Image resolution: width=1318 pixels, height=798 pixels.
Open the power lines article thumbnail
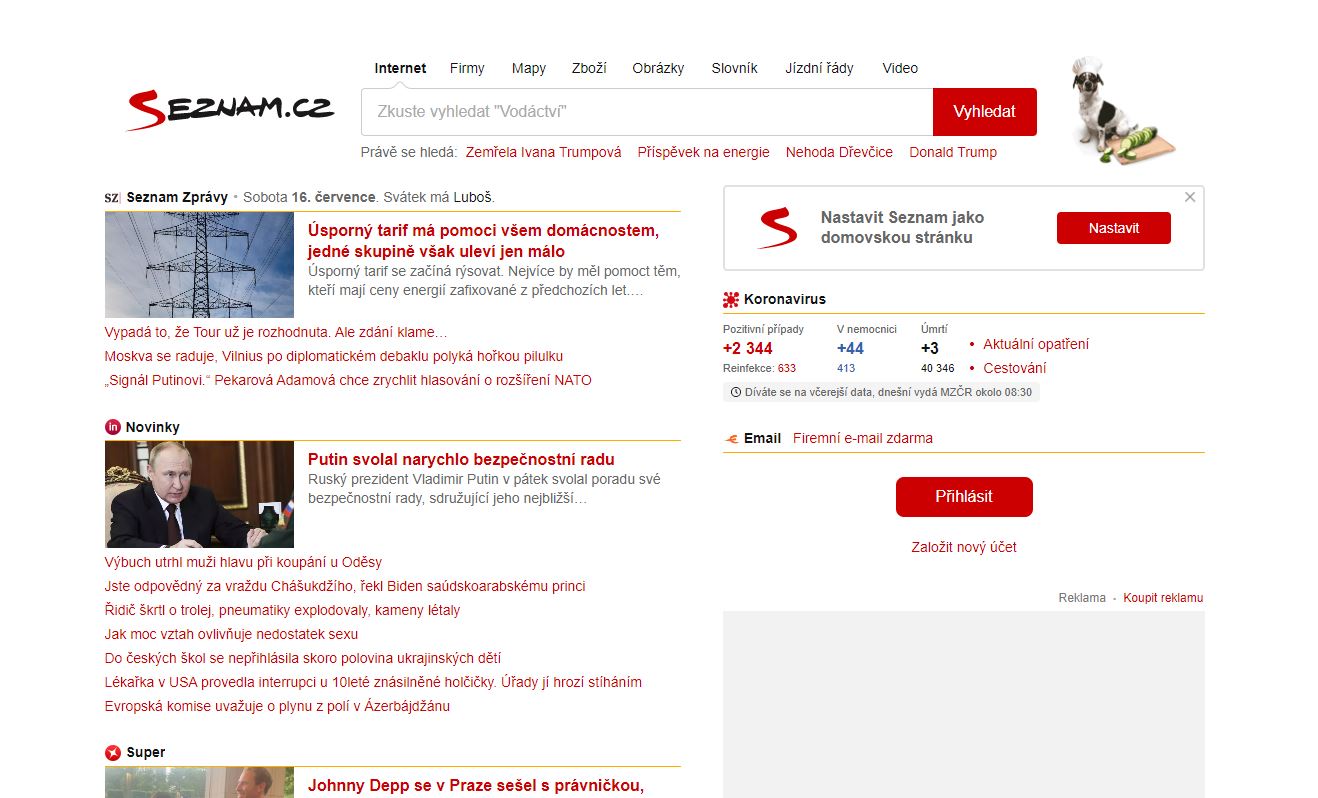tap(199, 265)
